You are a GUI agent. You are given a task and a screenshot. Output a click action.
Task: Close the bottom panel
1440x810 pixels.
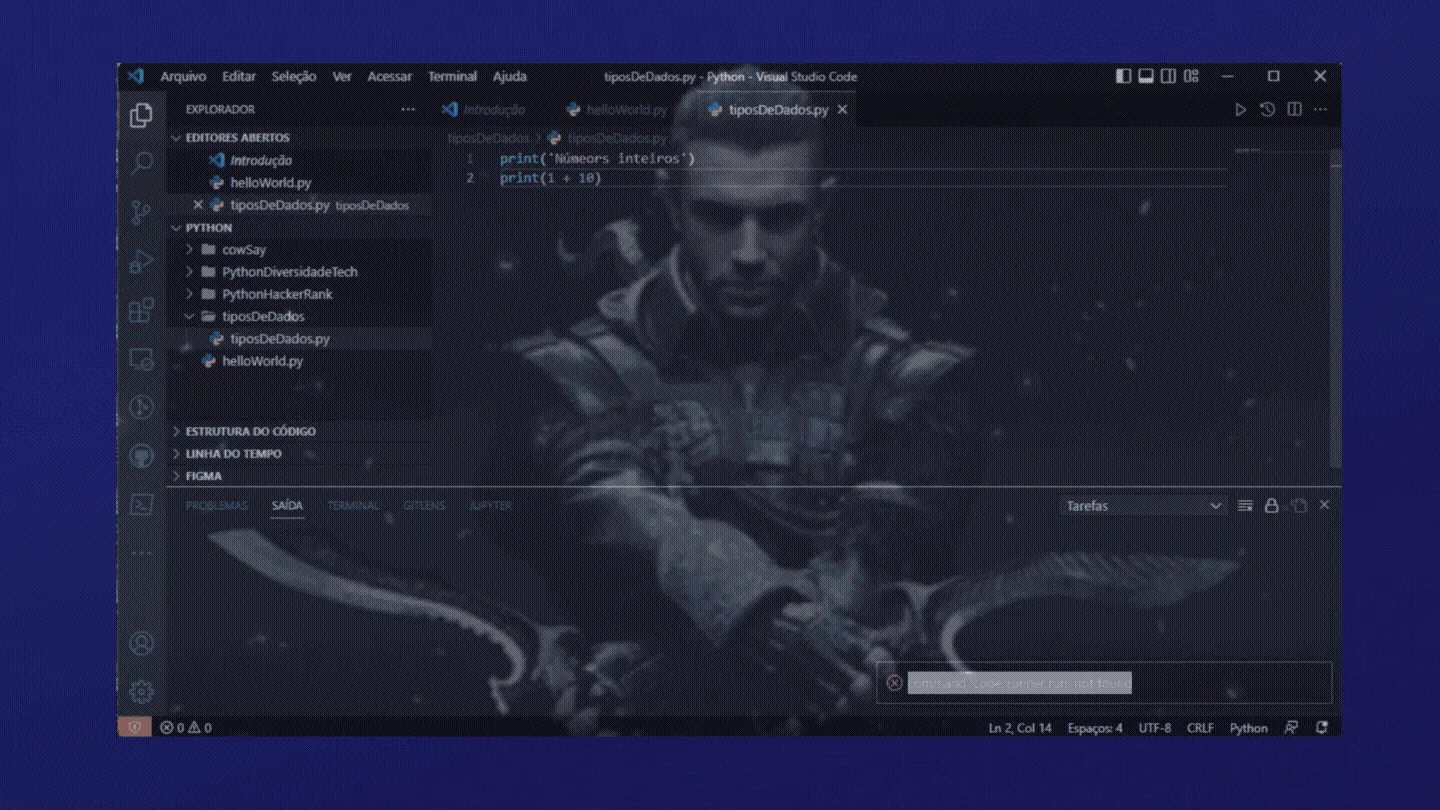(x=1324, y=506)
